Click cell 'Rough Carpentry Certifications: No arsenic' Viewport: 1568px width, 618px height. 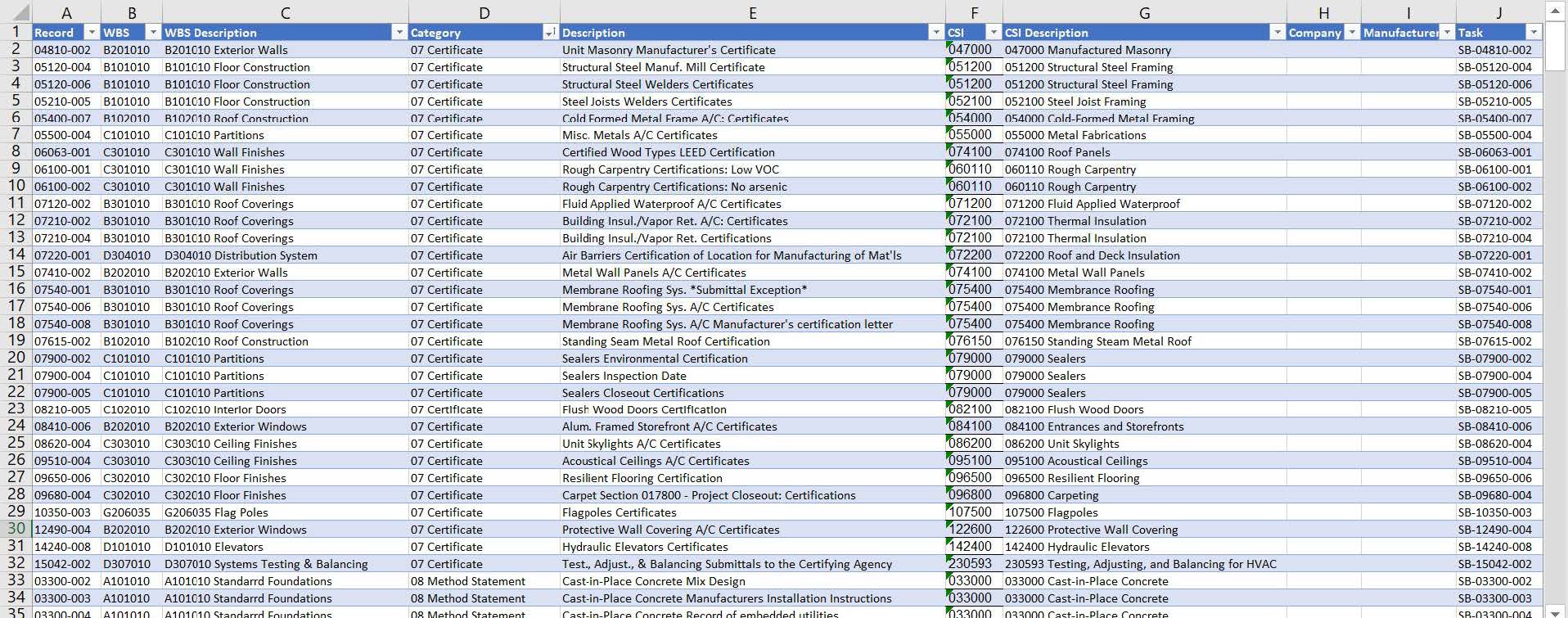point(752,187)
